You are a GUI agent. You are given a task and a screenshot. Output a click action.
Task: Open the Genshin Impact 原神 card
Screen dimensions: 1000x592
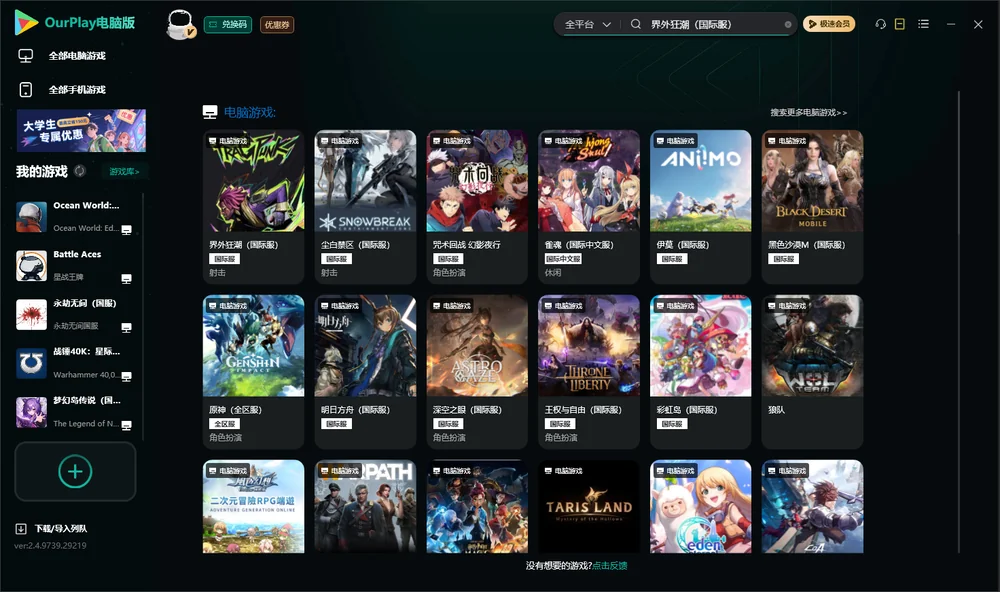(253, 372)
